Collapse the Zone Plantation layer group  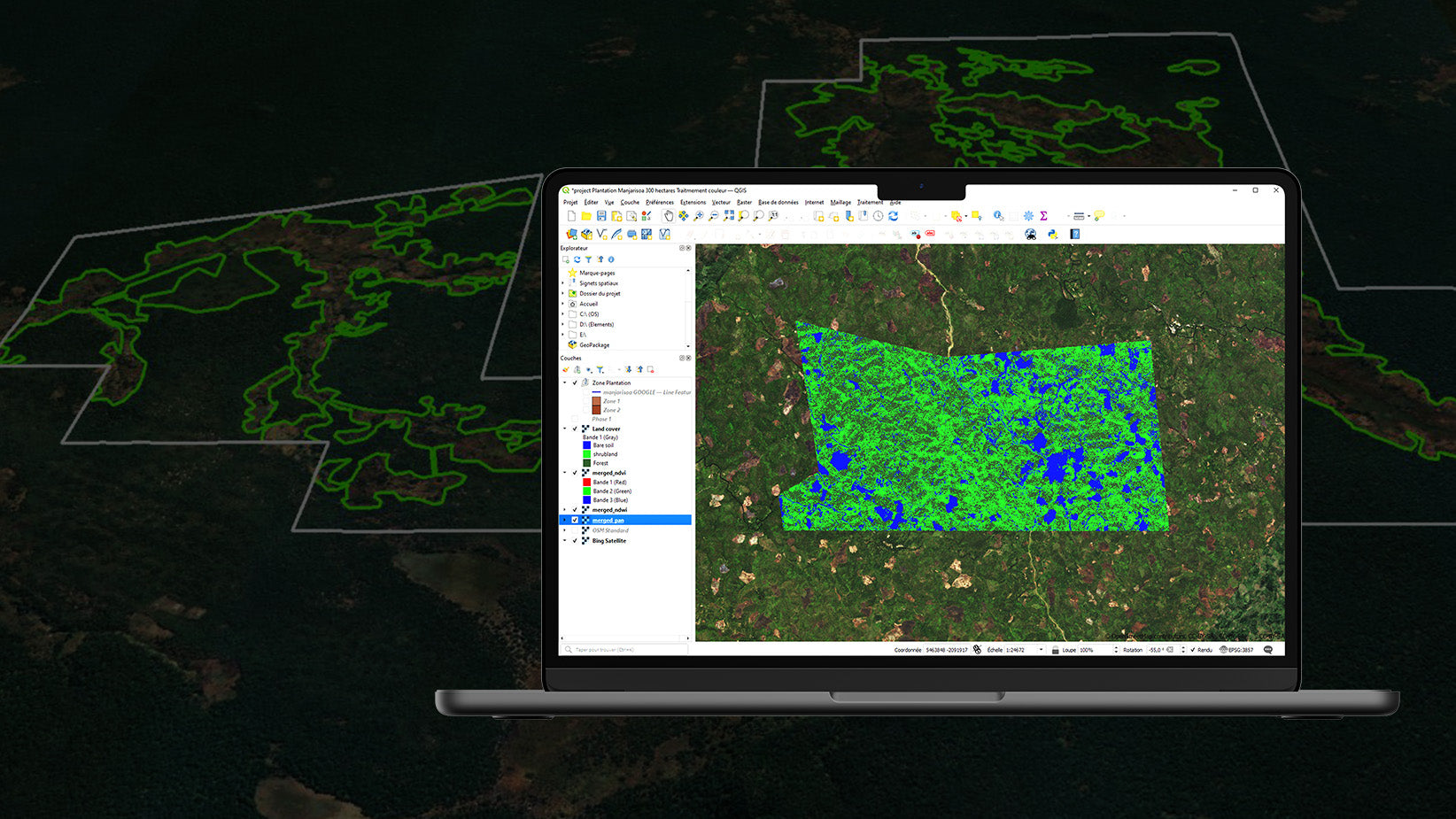click(565, 383)
